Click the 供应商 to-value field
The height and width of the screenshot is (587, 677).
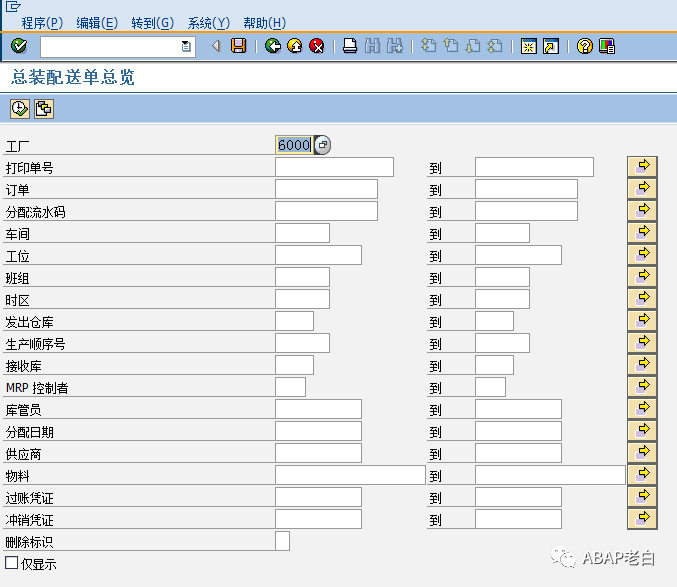click(x=518, y=453)
